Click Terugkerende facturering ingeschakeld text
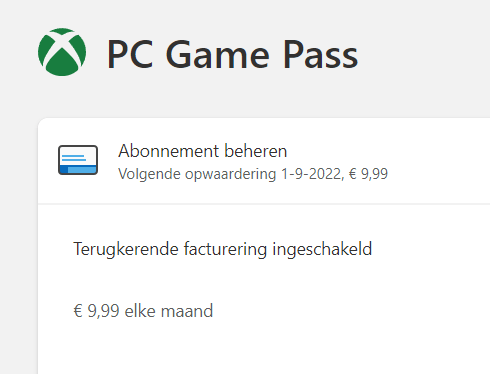Screen dimensions: 490x375 click(222, 249)
